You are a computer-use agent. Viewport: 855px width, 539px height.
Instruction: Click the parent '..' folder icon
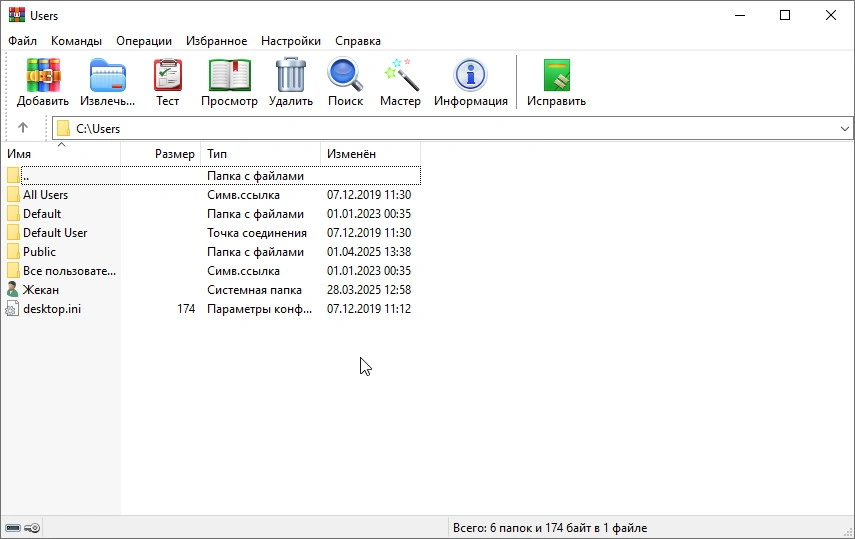click(x=13, y=176)
